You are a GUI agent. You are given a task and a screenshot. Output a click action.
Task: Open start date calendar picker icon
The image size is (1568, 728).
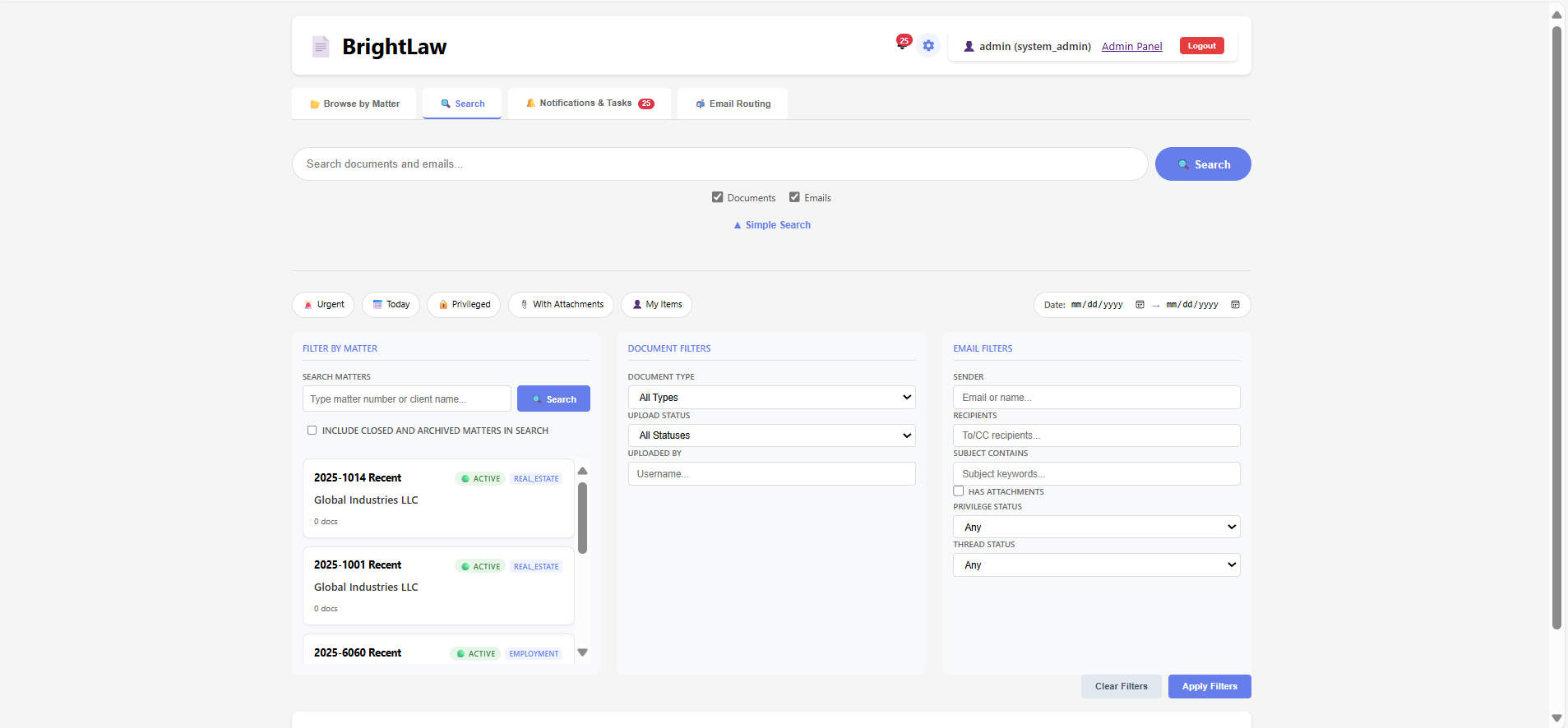(1140, 305)
